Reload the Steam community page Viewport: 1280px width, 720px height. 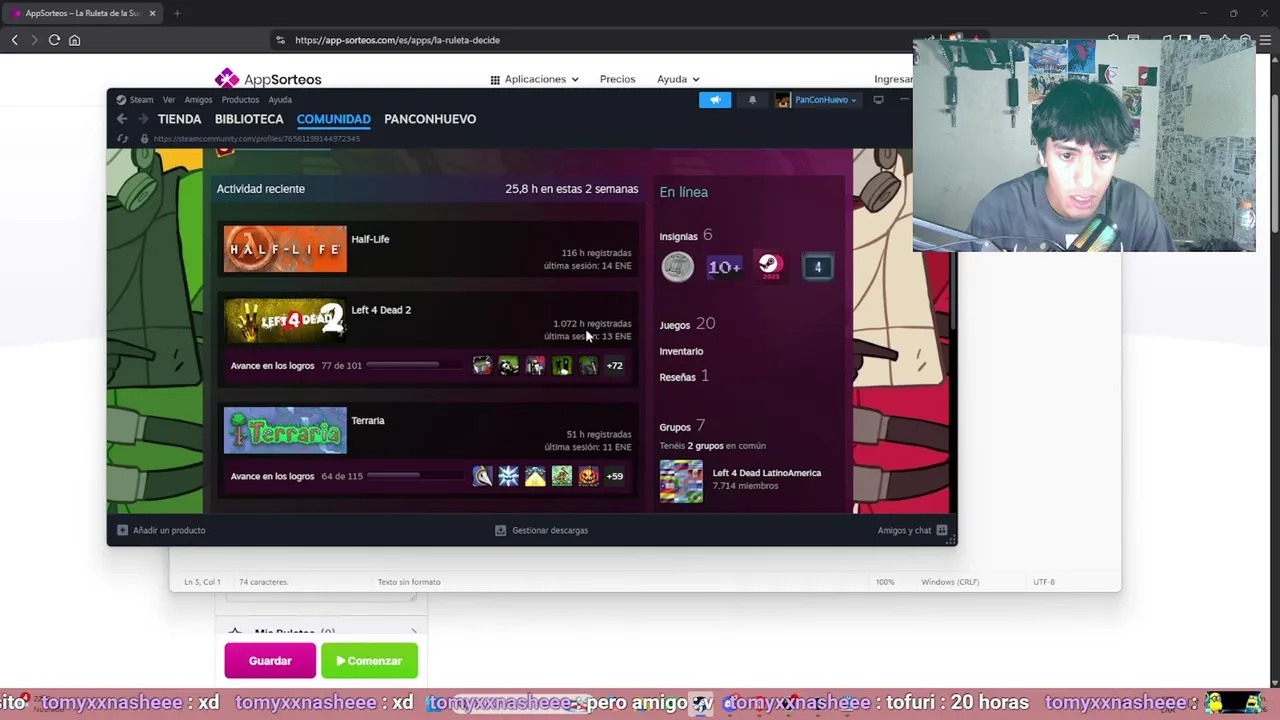(123, 139)
